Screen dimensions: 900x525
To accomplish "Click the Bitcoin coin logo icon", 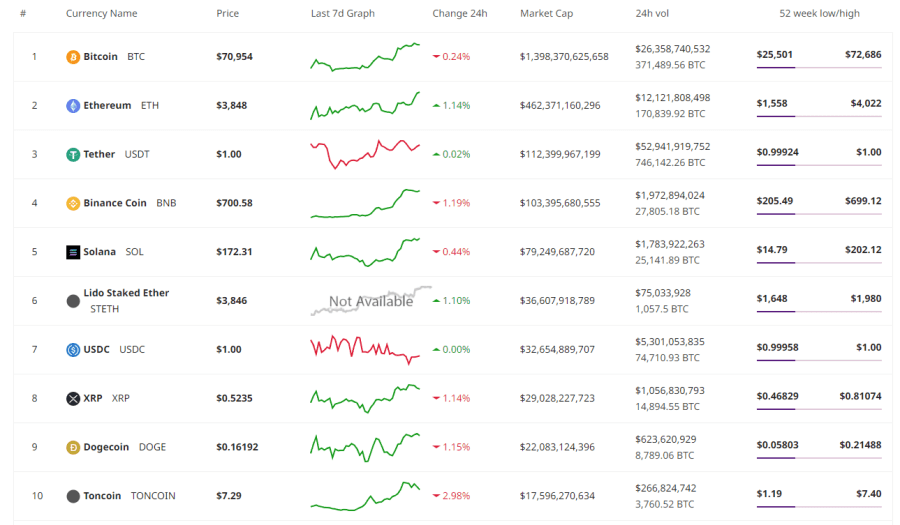I will point(73,57).
